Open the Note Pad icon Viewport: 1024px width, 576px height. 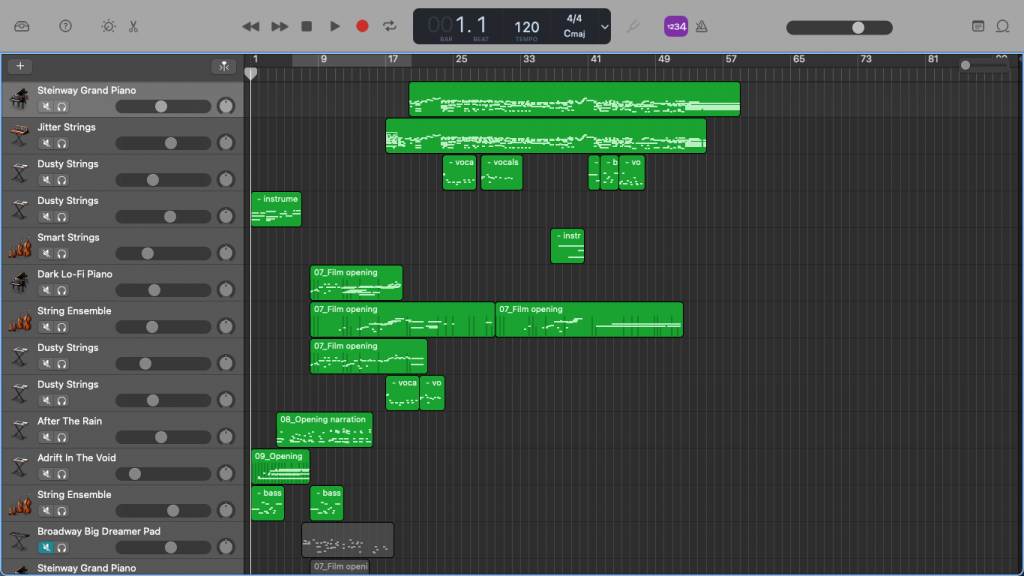tap(977, 26)
